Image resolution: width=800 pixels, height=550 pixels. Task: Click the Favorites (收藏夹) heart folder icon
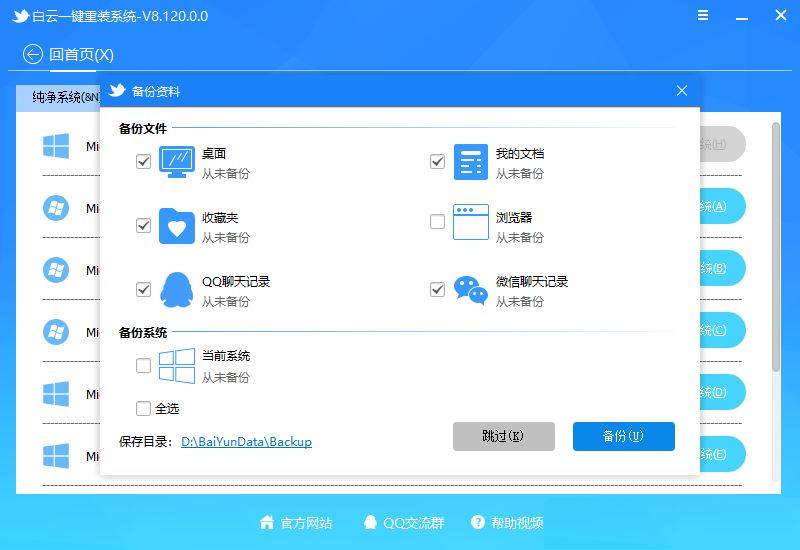177,226
